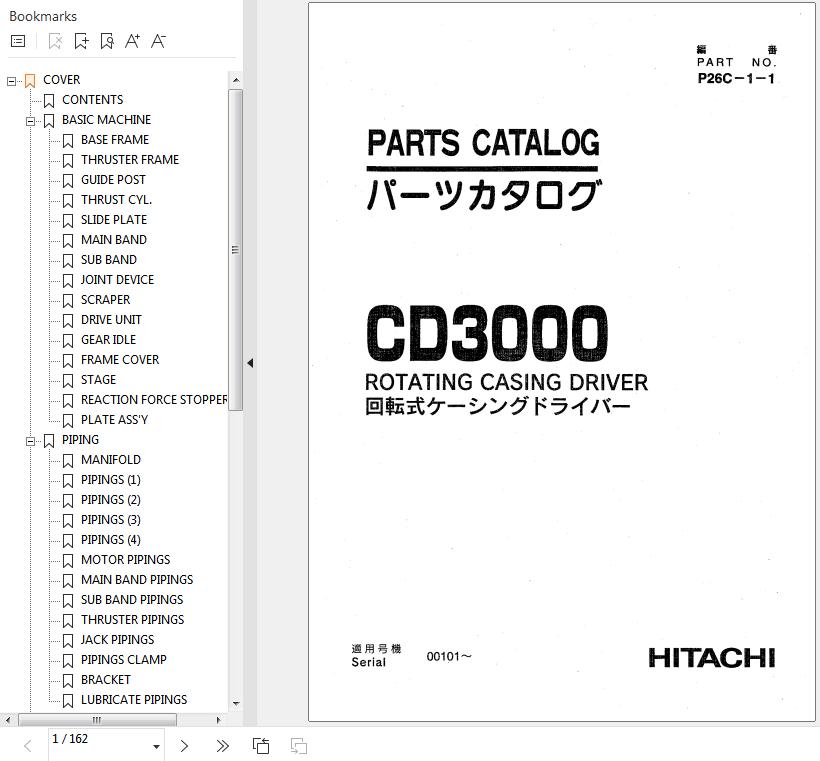
Task: Click the CD3000 model name on the page
Action: point(487,334)
